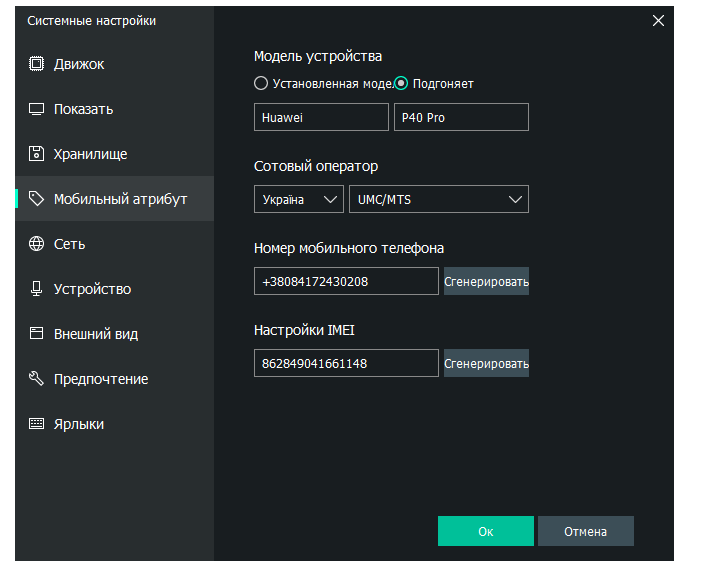Image resolution: width=702 pixels, height=582 pixels.
Task: Click the disk icon beside Хранилище
Action: [x=36, y=154]
